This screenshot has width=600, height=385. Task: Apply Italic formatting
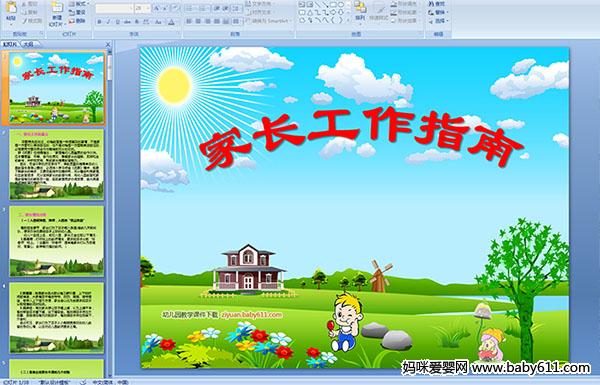[x=108, y=22]
